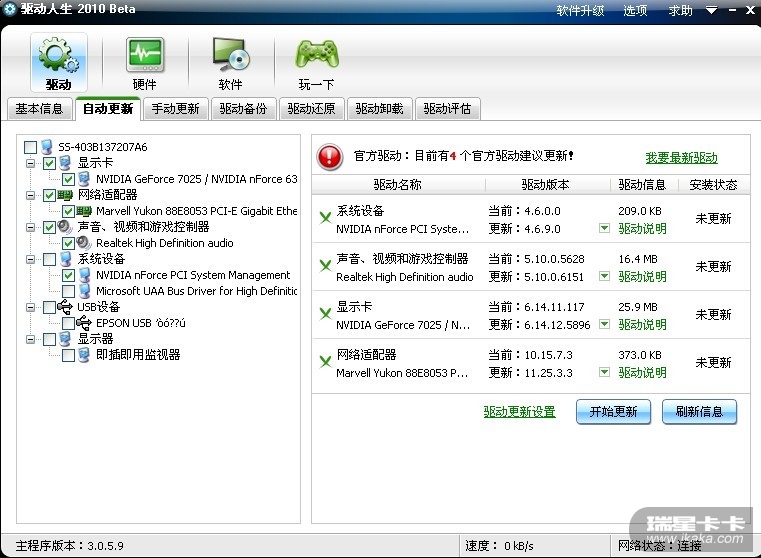Click the icon beside NVIDIA nForce PCI System Management
Screen dimensions: 761x558
[x=84, y=275]
